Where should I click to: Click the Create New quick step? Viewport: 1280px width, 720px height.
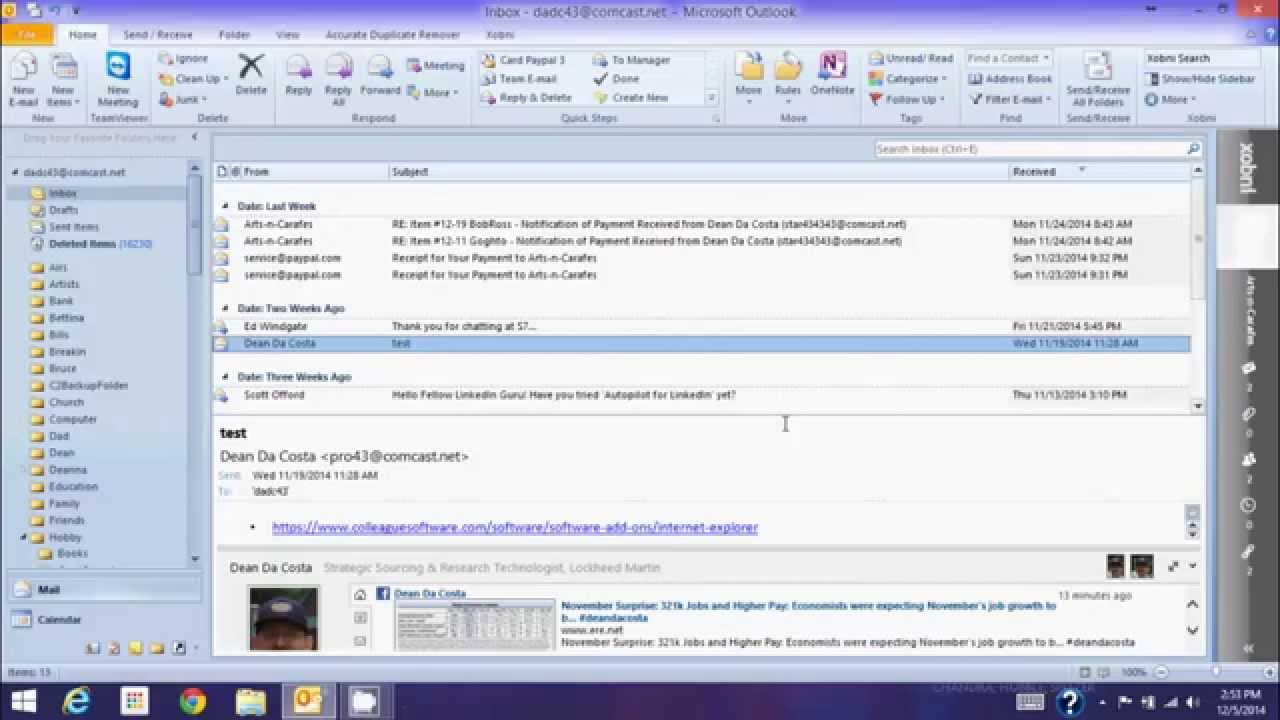tap(632, 98)
